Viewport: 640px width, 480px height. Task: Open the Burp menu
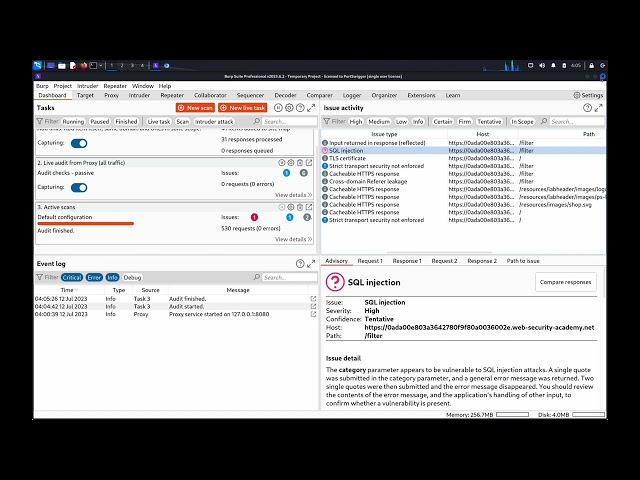(42, 86)
